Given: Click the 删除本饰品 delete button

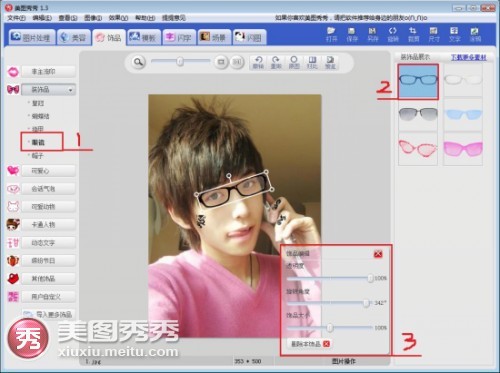Looking at the screenshot, I should 309,344.
